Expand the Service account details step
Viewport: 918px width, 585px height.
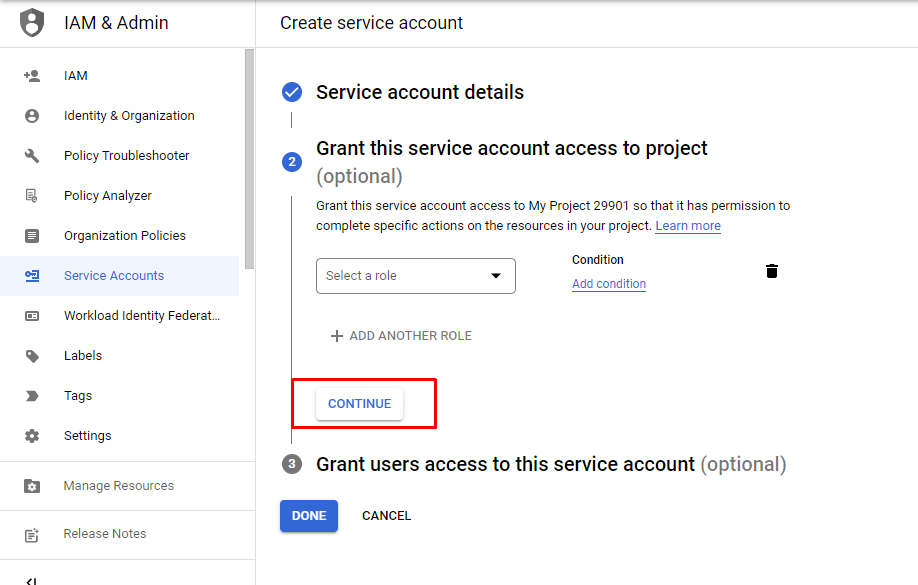tap(419, 92)
